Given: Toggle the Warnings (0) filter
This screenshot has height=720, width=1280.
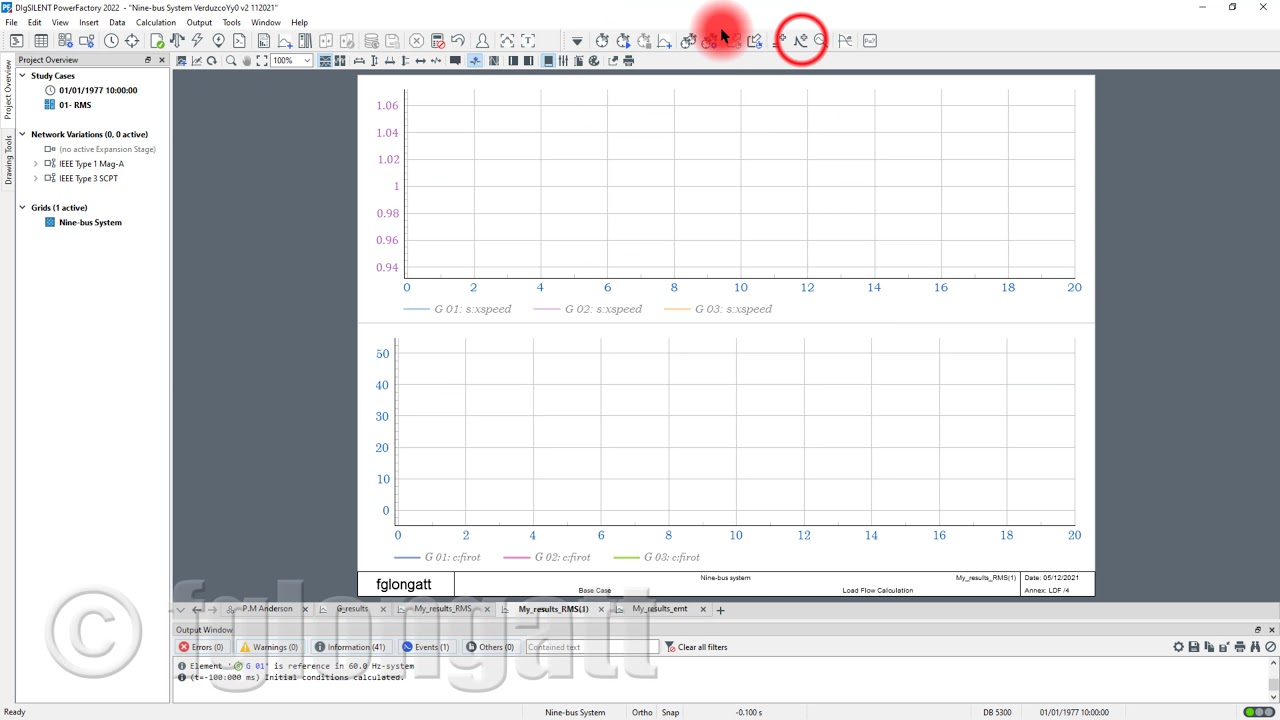Looking at the screenshot, I should point(269,647).
